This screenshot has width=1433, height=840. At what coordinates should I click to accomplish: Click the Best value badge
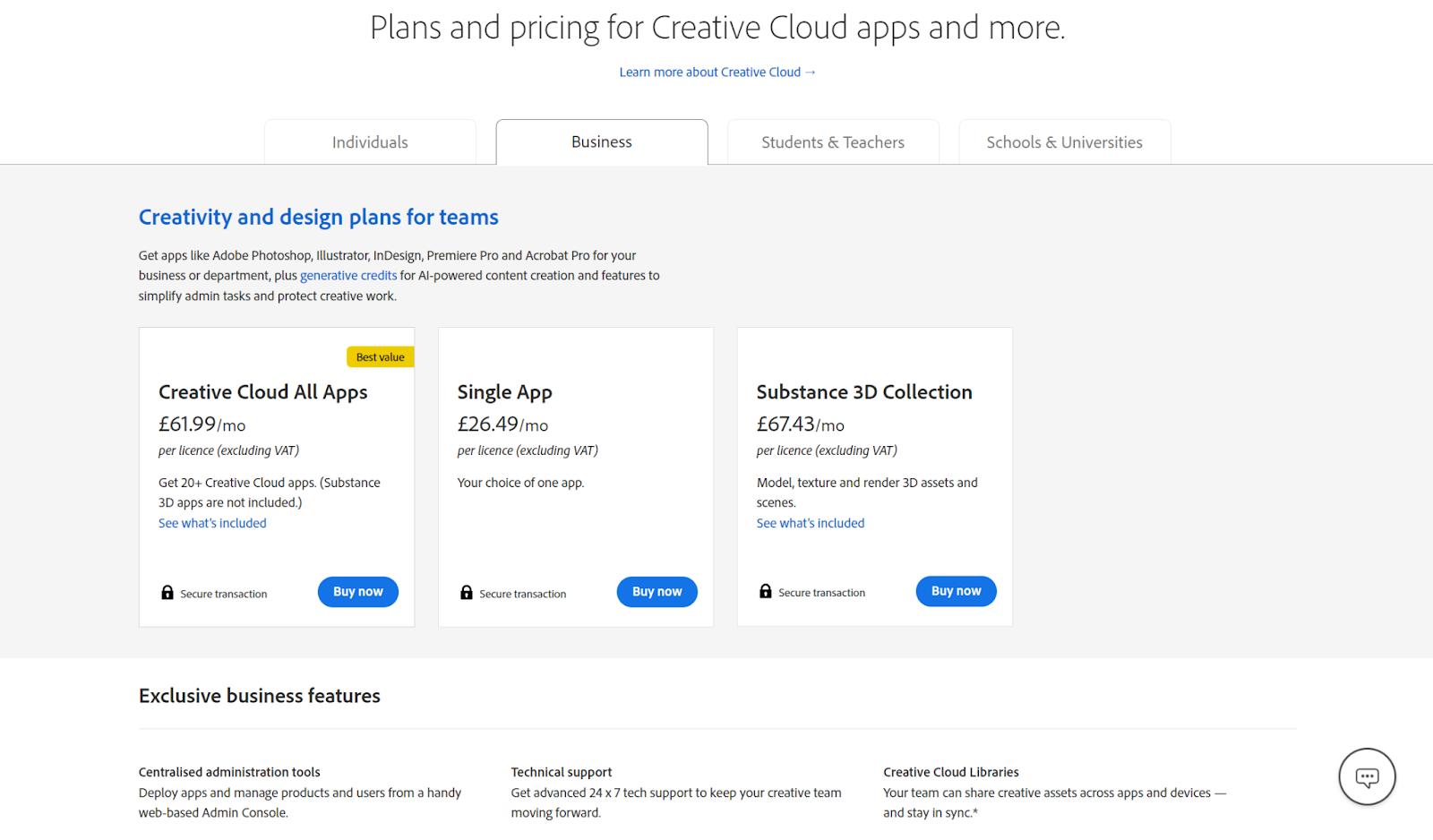[380, 356]
